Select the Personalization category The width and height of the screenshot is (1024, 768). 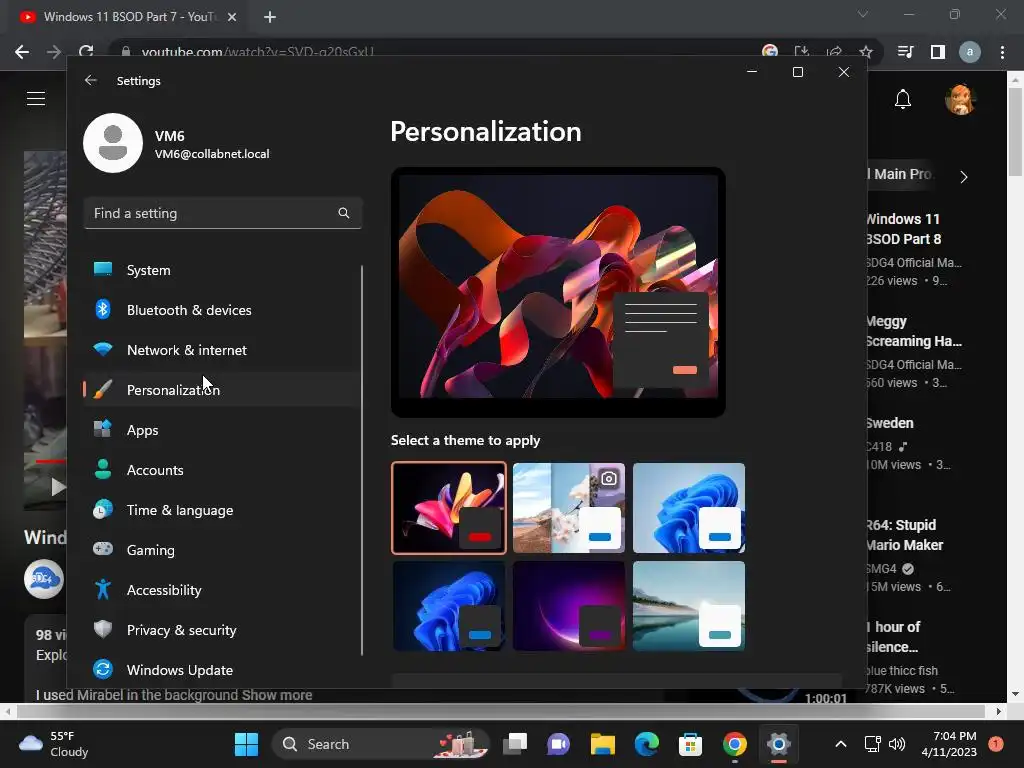coord(222,389)
